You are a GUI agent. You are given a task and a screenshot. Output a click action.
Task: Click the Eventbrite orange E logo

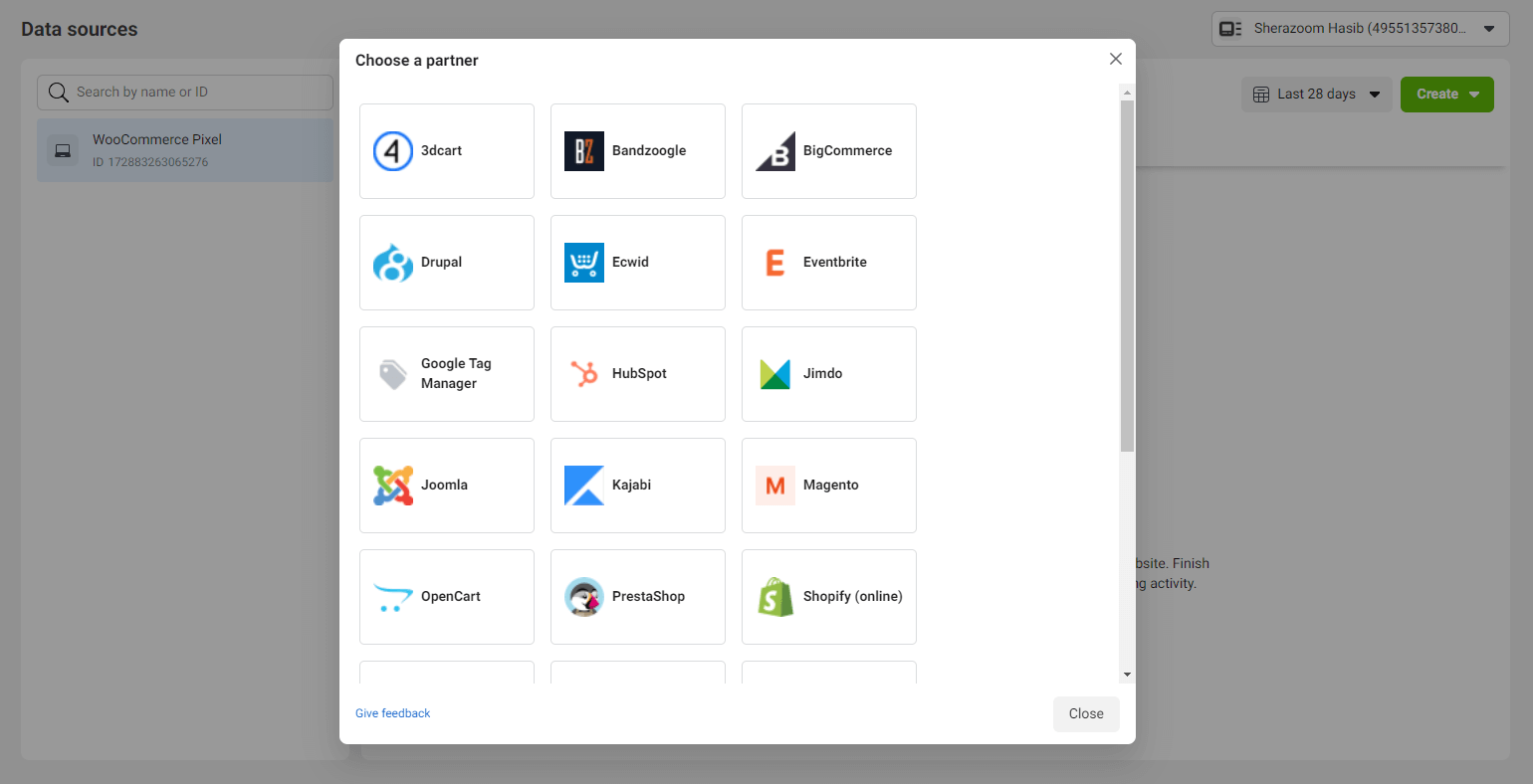click(x=775, y=263)
